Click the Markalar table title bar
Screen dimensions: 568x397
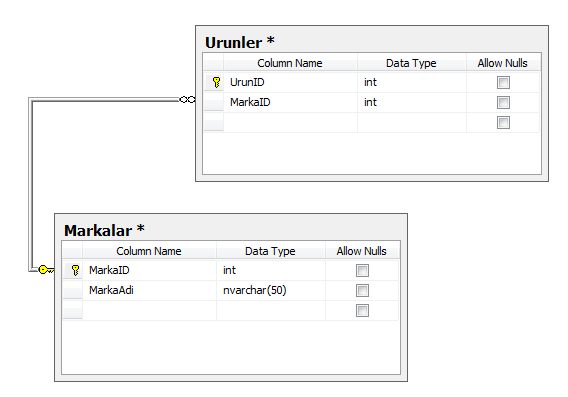tap(231, 230)
